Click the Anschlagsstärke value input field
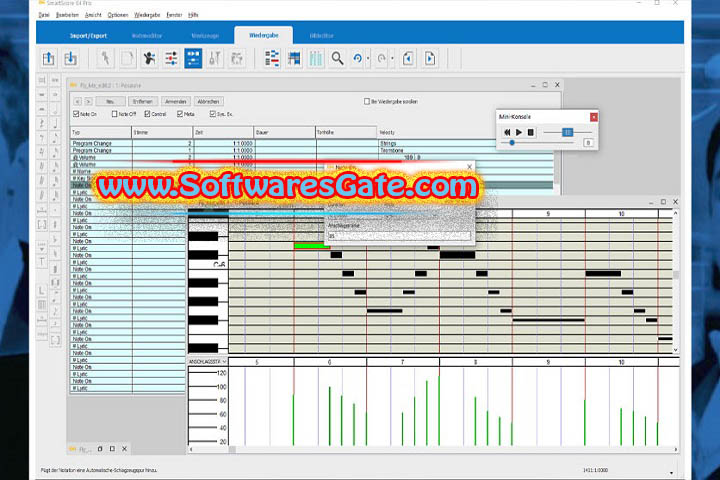The image size is (720, 480). [x=399, y=236]
